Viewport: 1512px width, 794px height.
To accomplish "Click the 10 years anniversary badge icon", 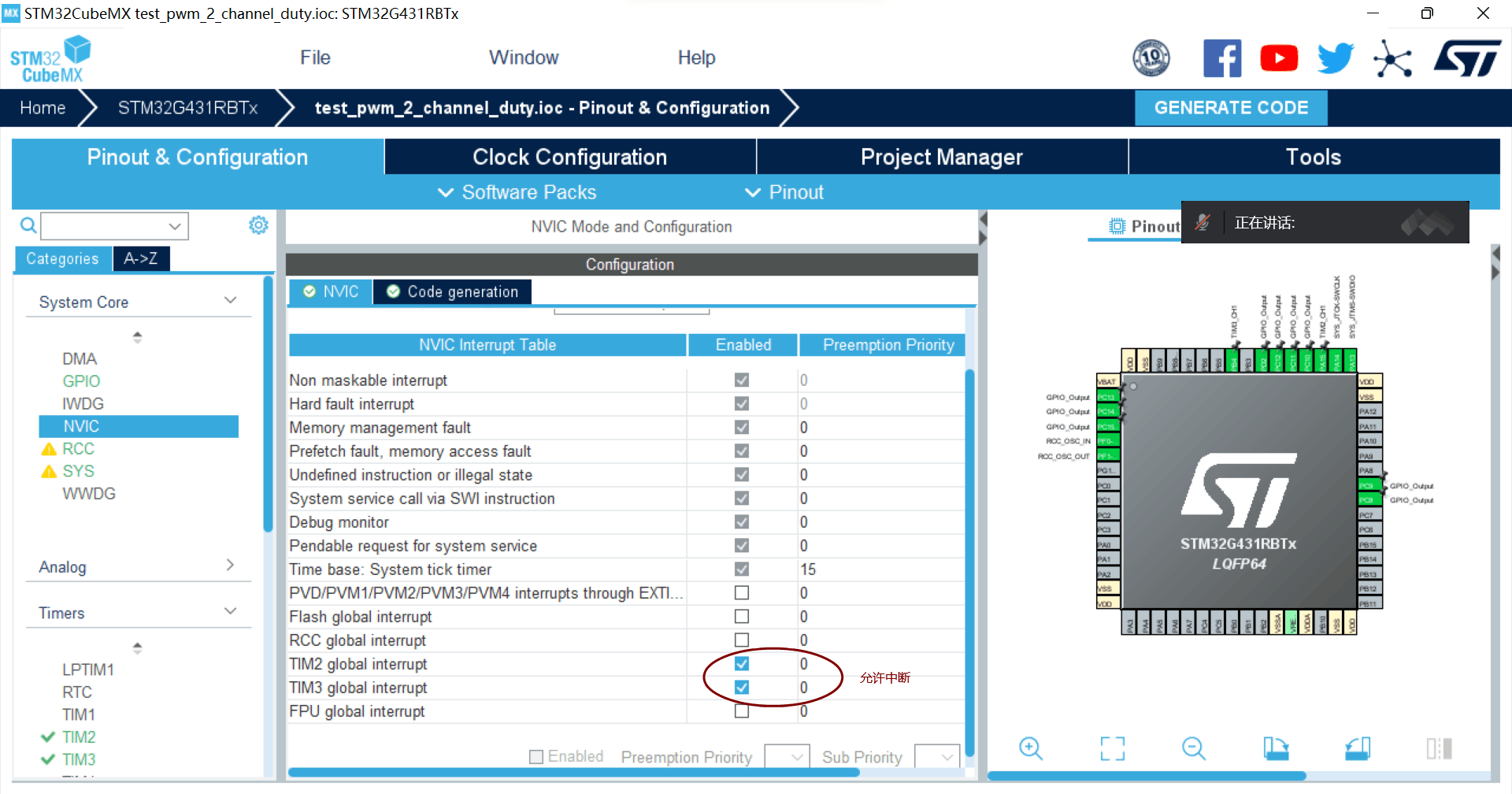I will click(x=1151, y=58).
